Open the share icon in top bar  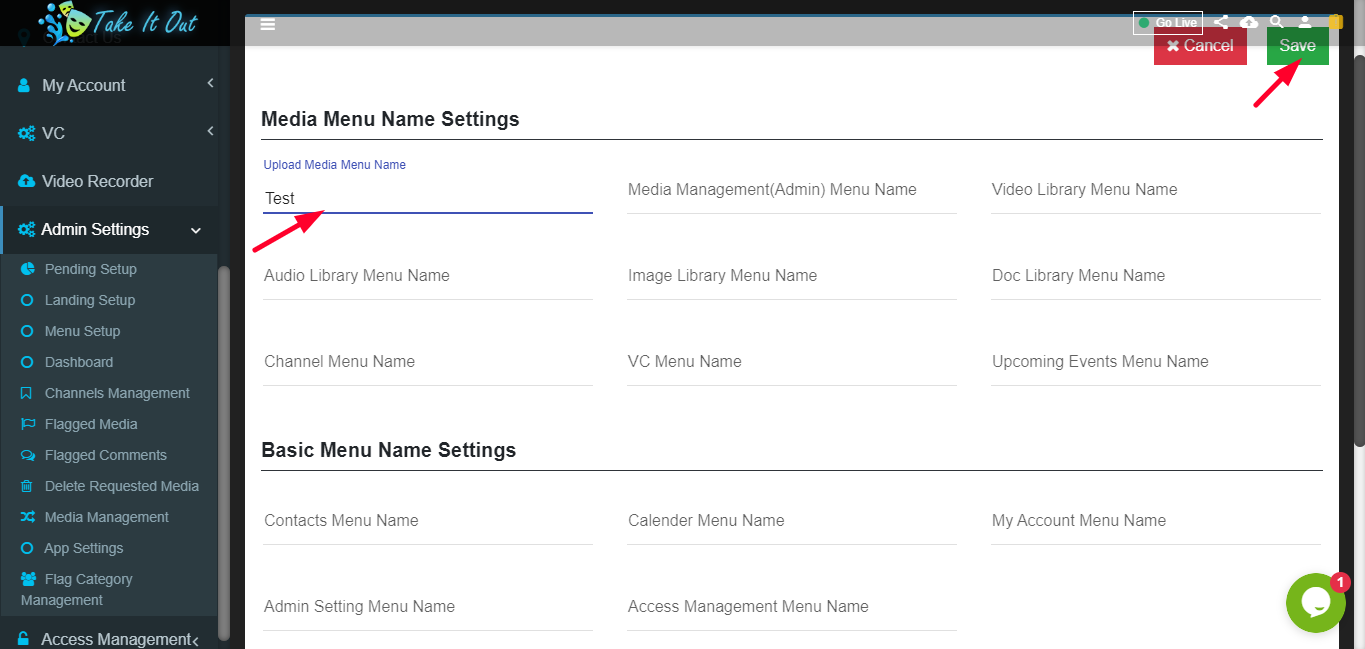pyautogui.click(x=1221, y=22)
